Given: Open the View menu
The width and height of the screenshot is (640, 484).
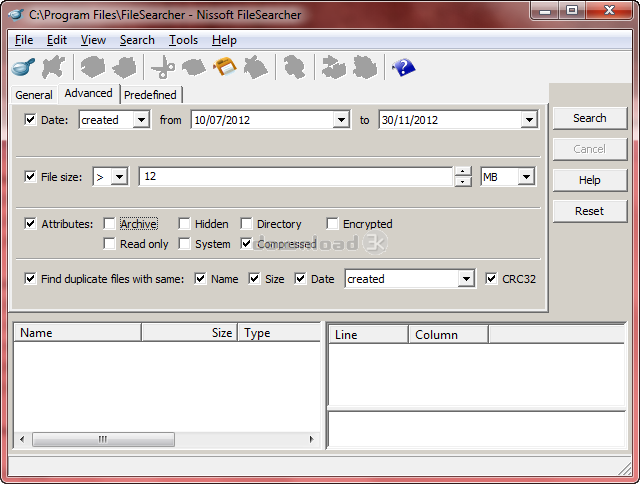Looking at the screenshot, I should 93,40.
